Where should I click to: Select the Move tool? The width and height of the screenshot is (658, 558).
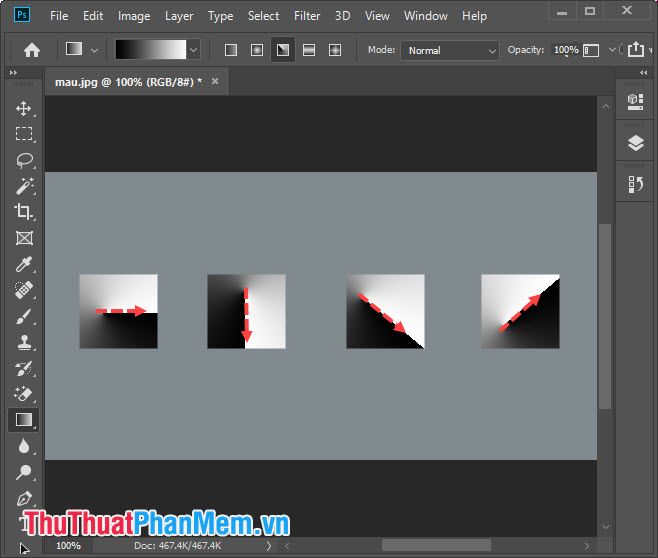pyautogui.click(x=24, y=108)
